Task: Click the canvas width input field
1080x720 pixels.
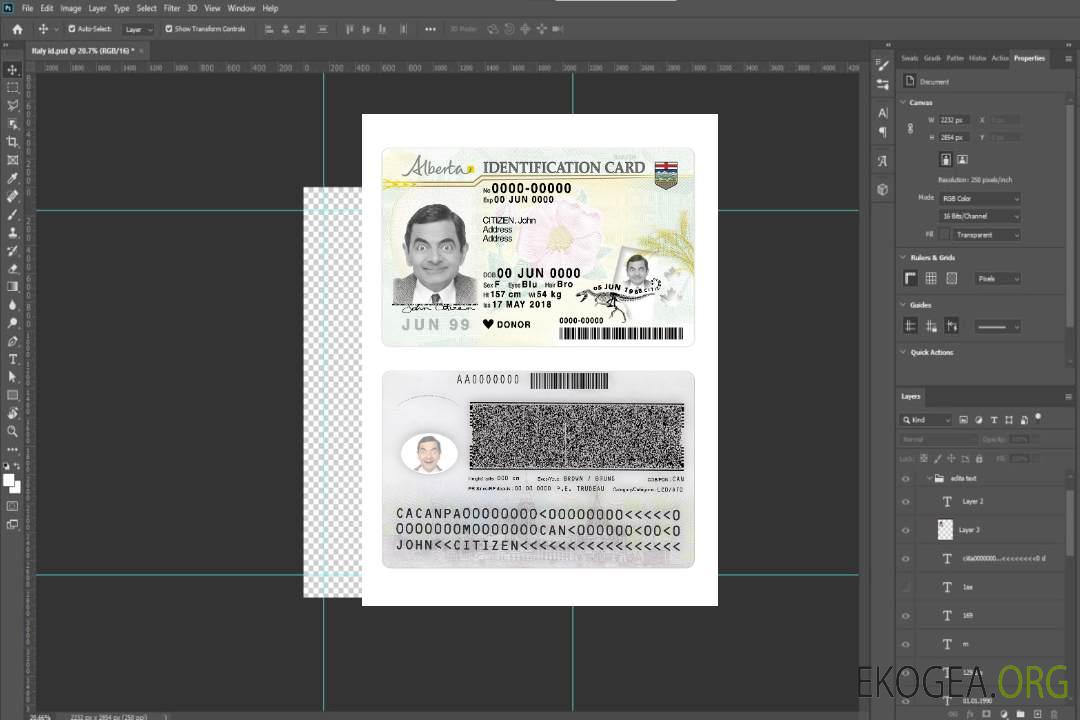Action: tap(953, 120)
